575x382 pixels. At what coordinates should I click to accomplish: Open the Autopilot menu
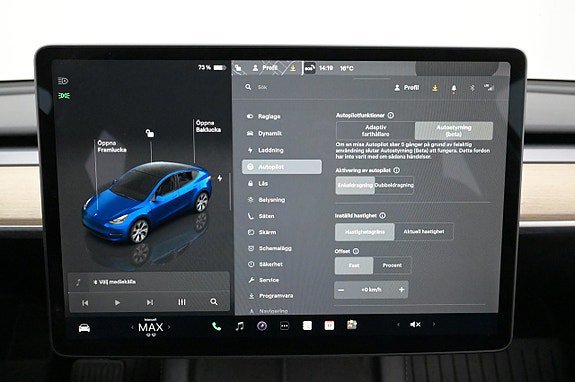pyautogui.click(x=282, y=167)
